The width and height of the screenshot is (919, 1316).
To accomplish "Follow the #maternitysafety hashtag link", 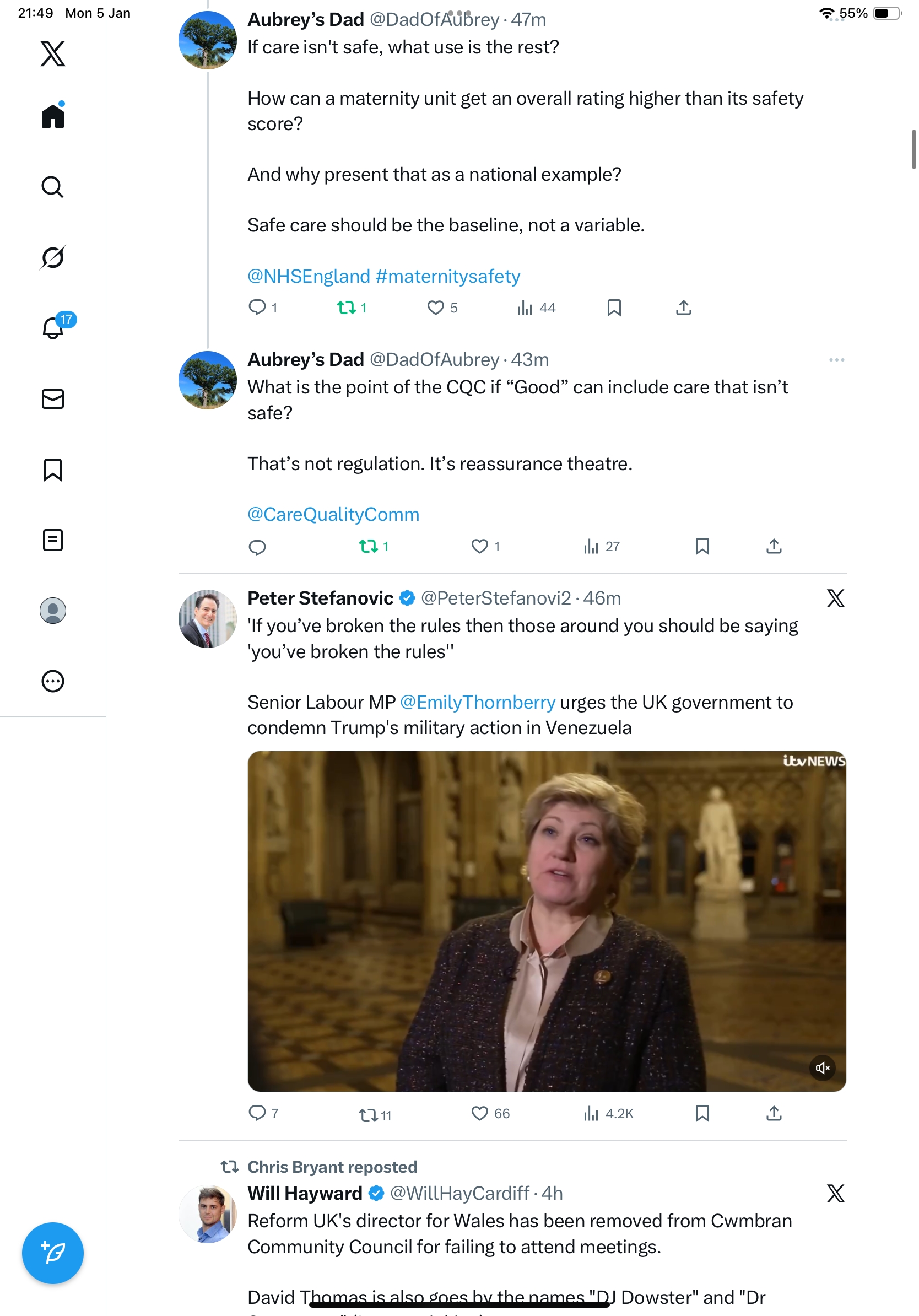I will coord(447,276).
